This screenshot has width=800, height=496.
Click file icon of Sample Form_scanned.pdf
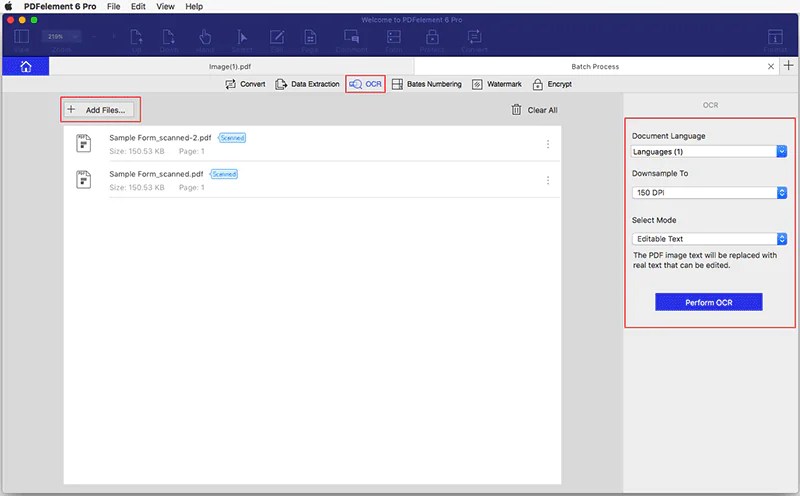pyautogui.click(x=84, y=180)
